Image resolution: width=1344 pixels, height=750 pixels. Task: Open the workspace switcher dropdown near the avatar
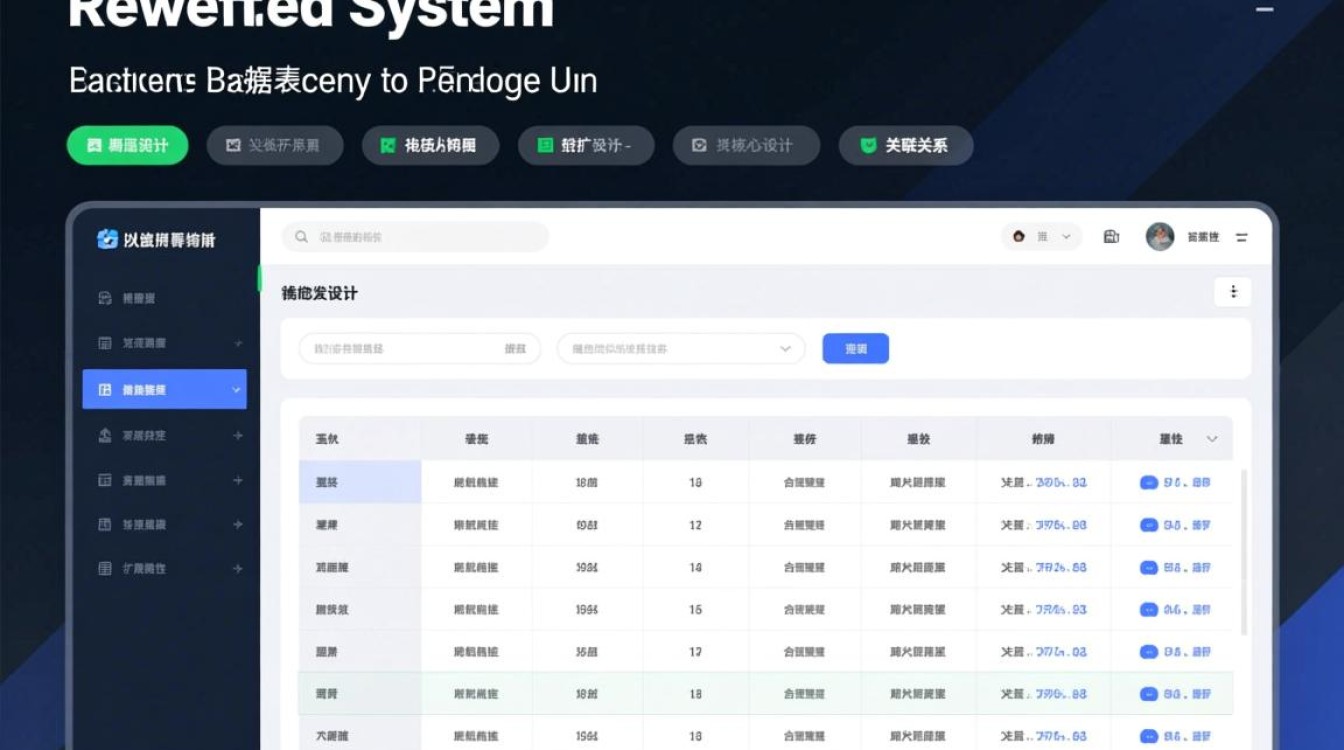pos(1041,237)
